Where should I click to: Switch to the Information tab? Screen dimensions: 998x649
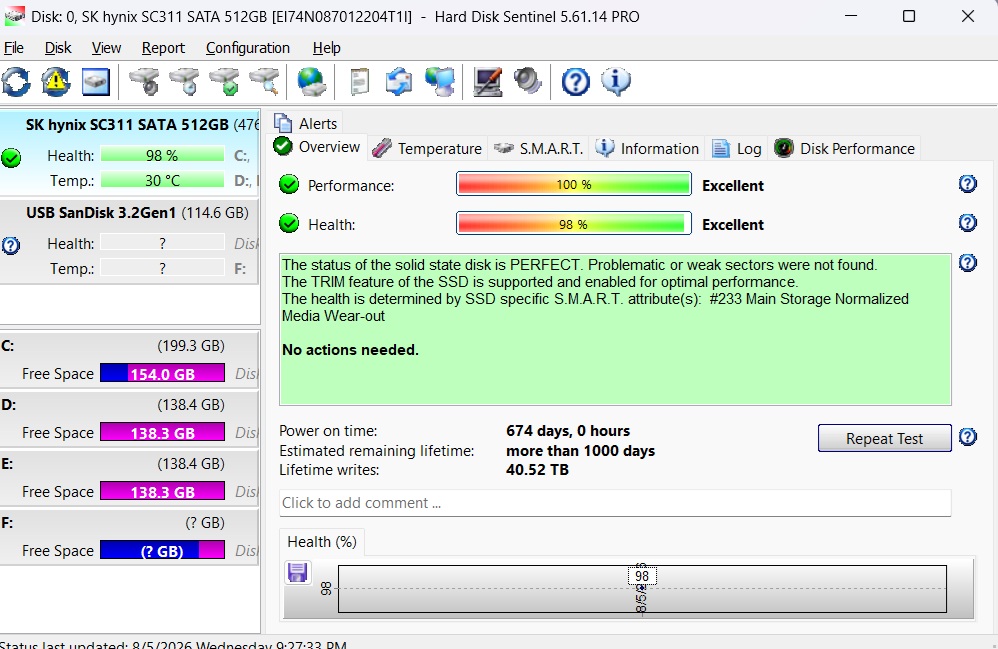tap(647, 148)
